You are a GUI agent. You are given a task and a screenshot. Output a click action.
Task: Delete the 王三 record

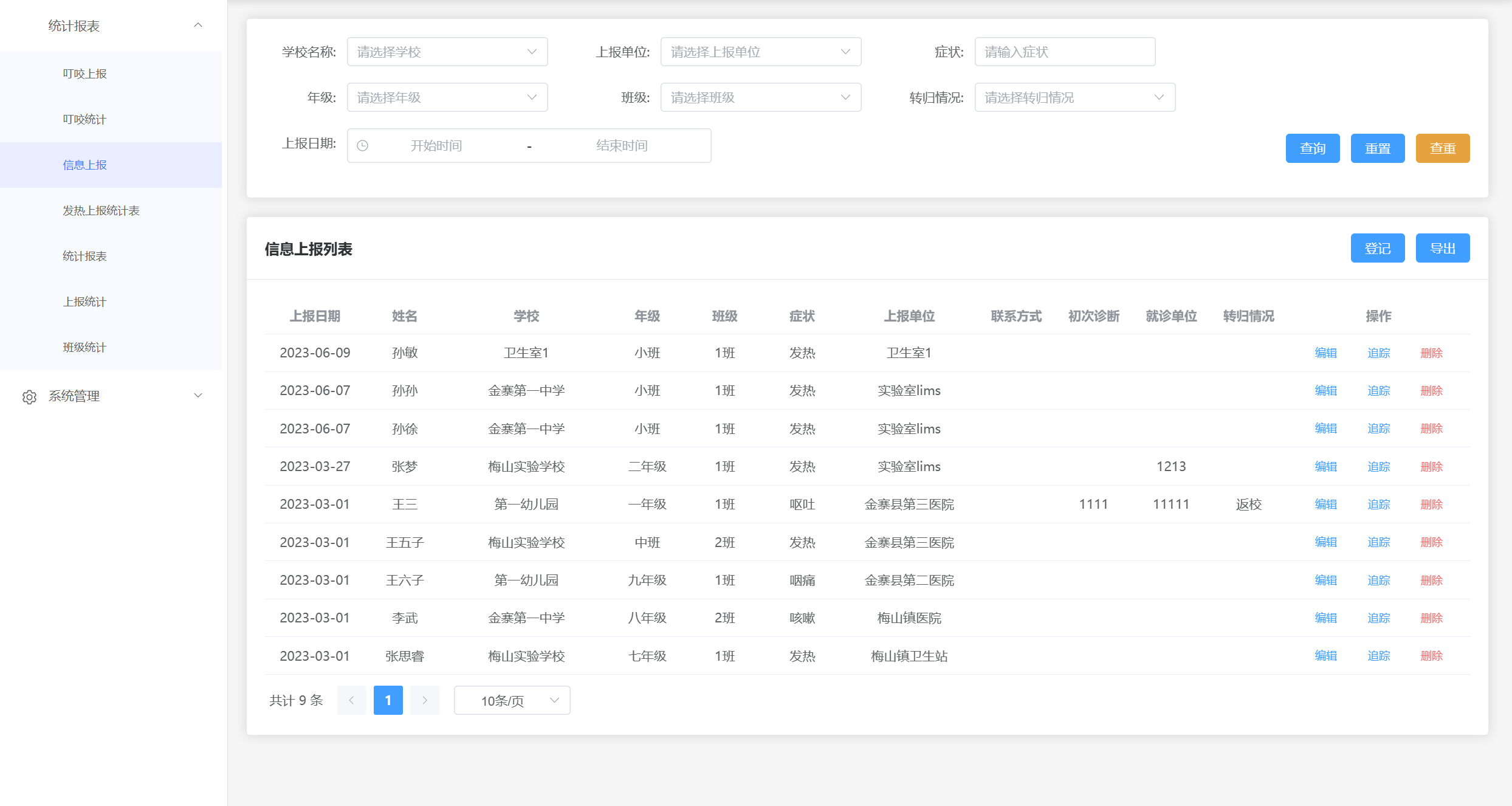coord(1431,505)
